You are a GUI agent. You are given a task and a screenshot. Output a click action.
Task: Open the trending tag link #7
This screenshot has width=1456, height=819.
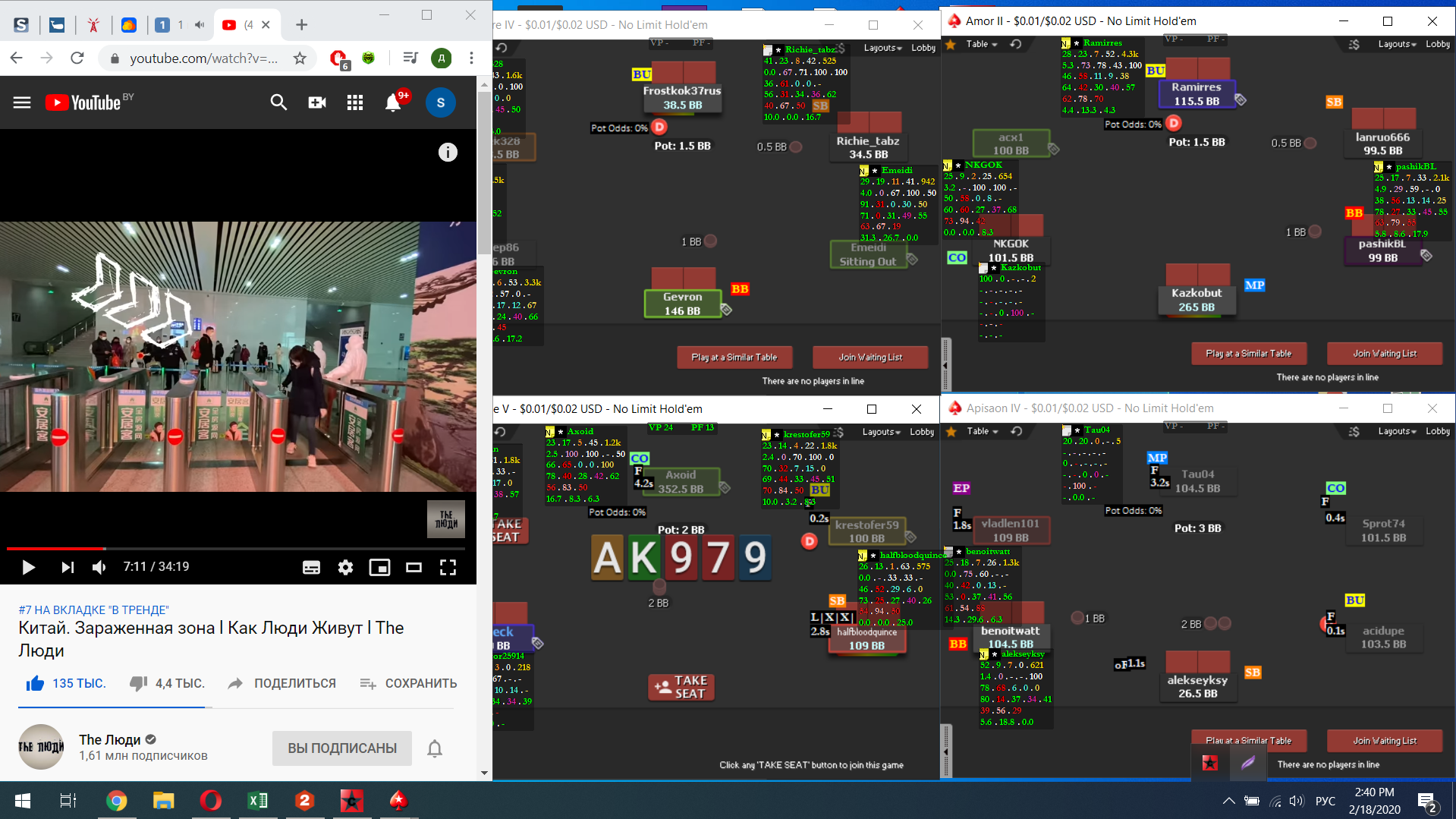94,610
